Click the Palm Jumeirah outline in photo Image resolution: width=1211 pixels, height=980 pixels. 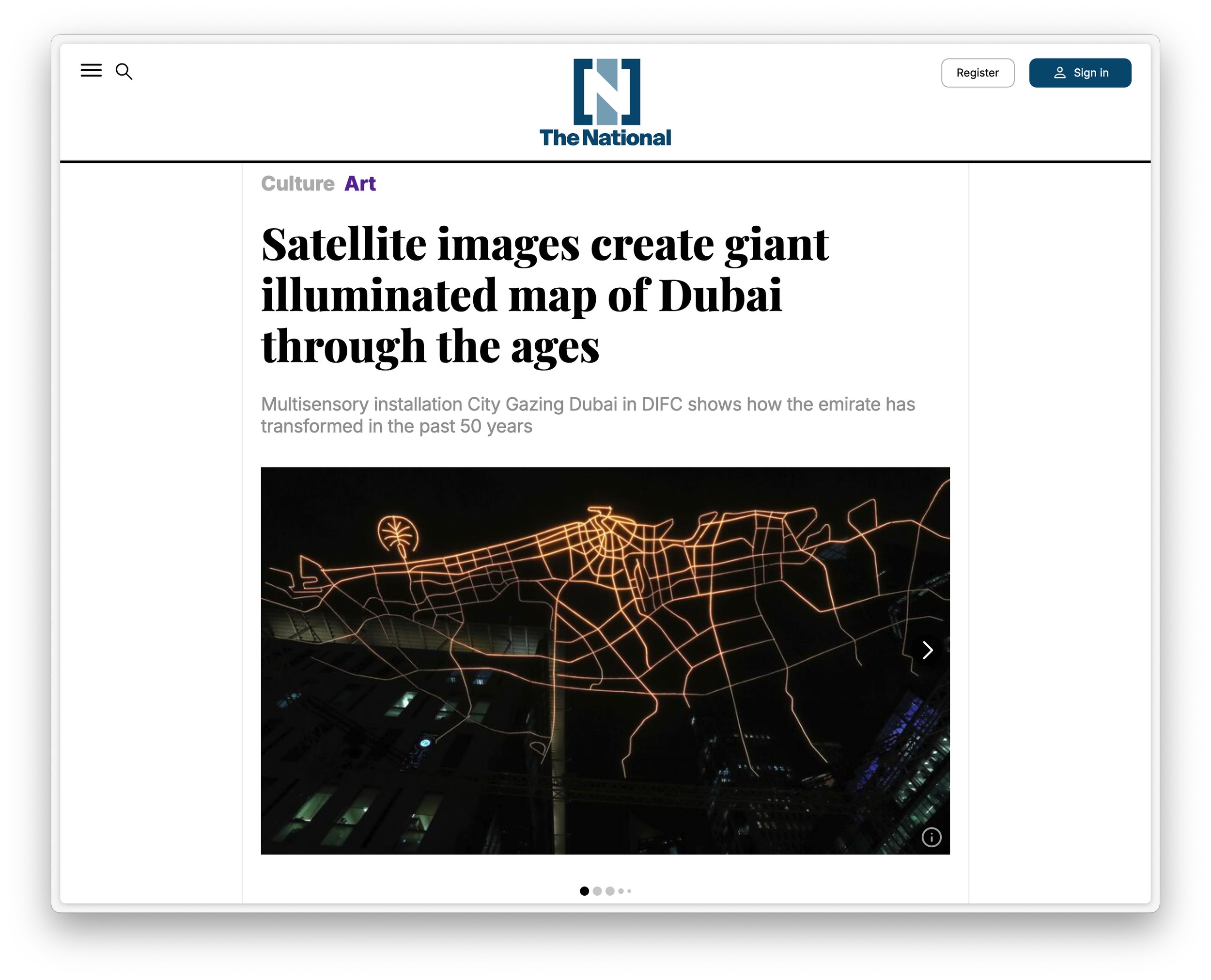coord(398,533)
